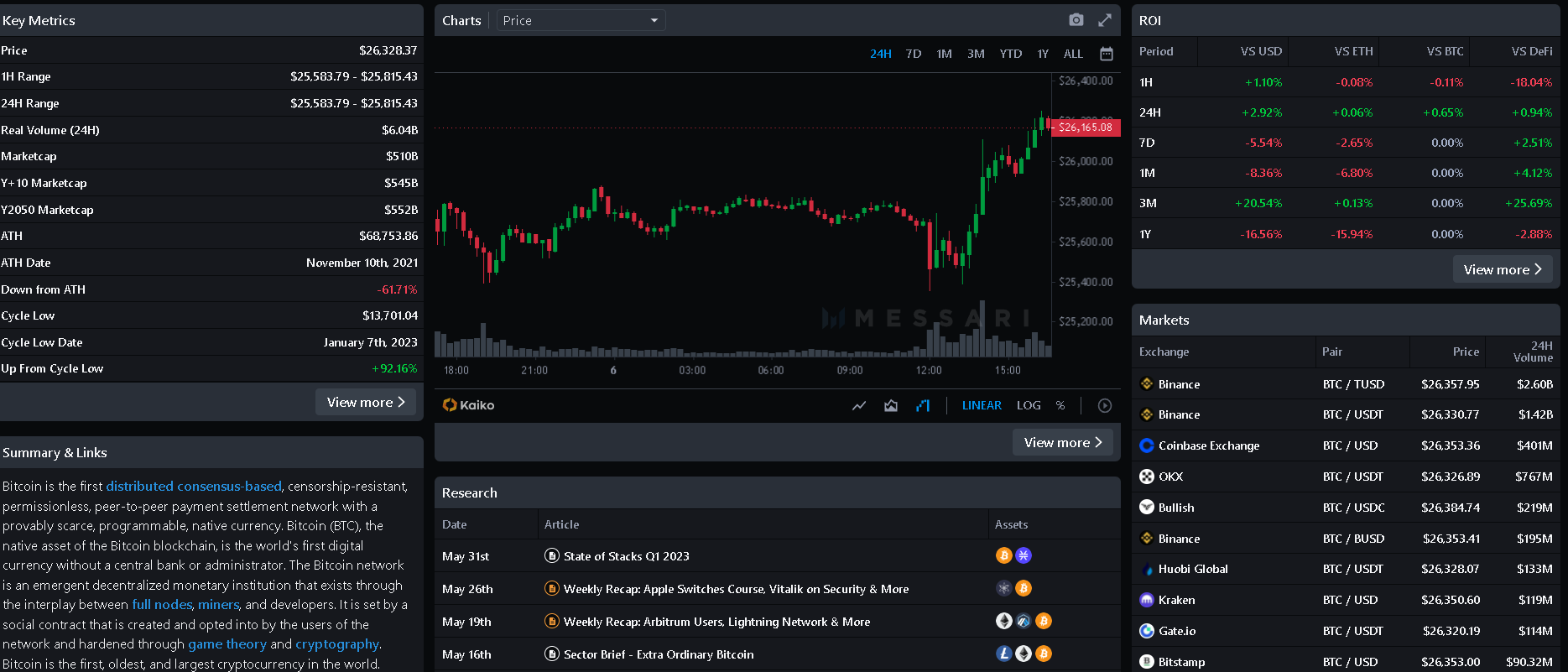This screenshot has width=1568, height=672.
Task: Open the game theory link
Action: pos(227,643)
